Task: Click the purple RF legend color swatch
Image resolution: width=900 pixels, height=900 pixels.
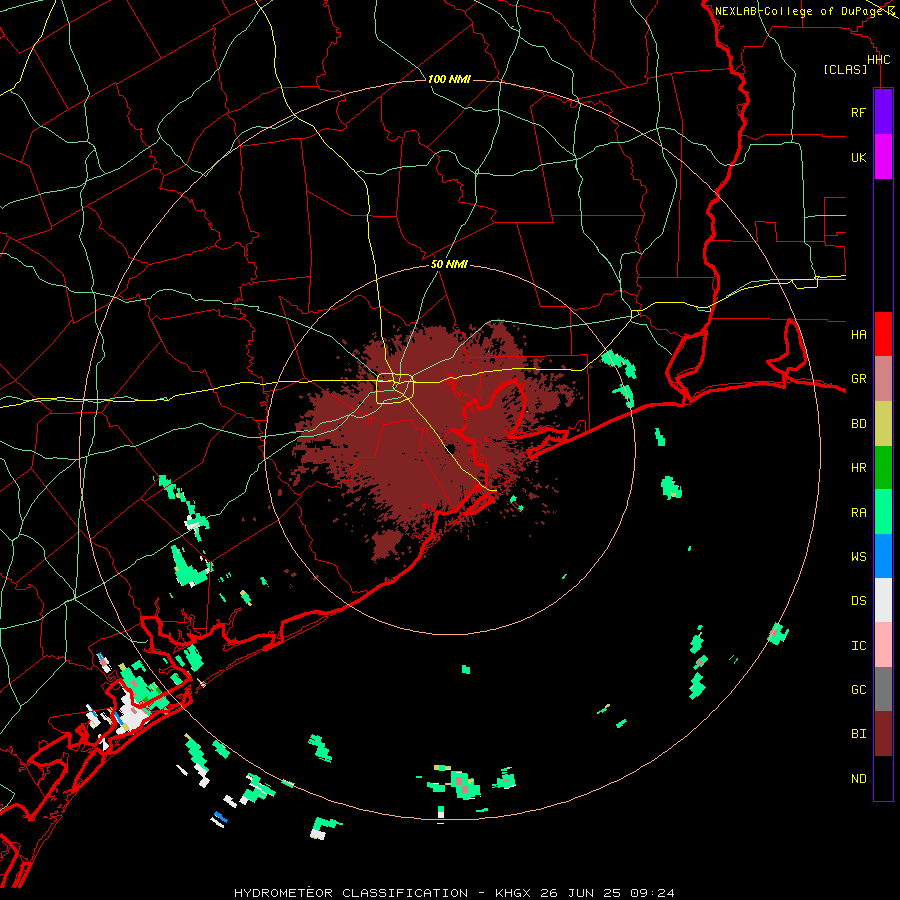Action: (x=883, y=112)
